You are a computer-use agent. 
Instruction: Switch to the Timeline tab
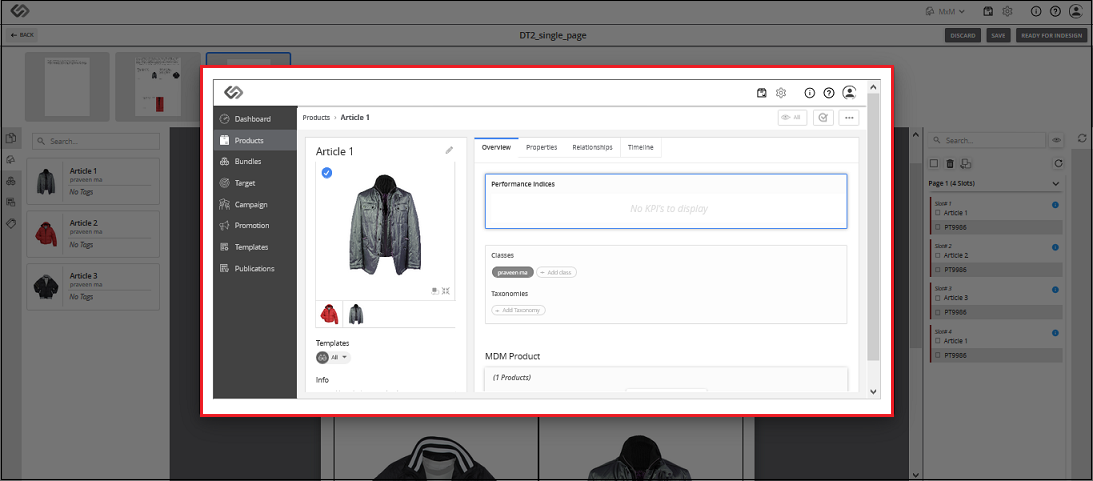coord(641,148)
